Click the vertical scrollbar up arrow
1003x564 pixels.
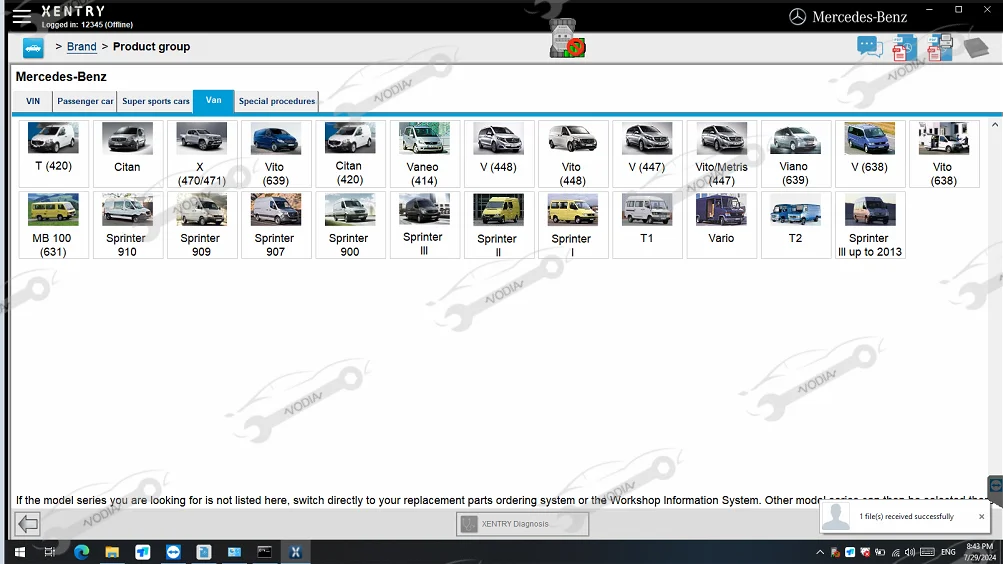[x=995, y=125]
